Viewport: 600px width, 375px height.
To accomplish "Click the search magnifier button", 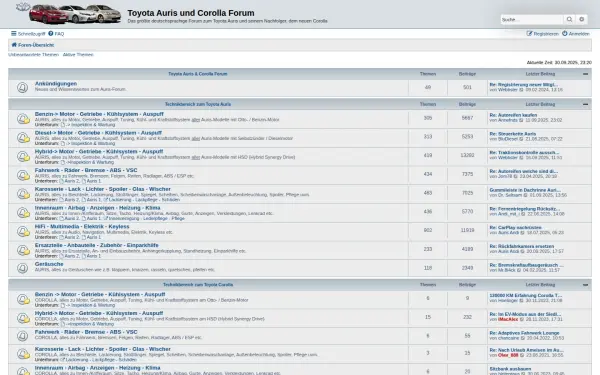I will coord(569,20).
